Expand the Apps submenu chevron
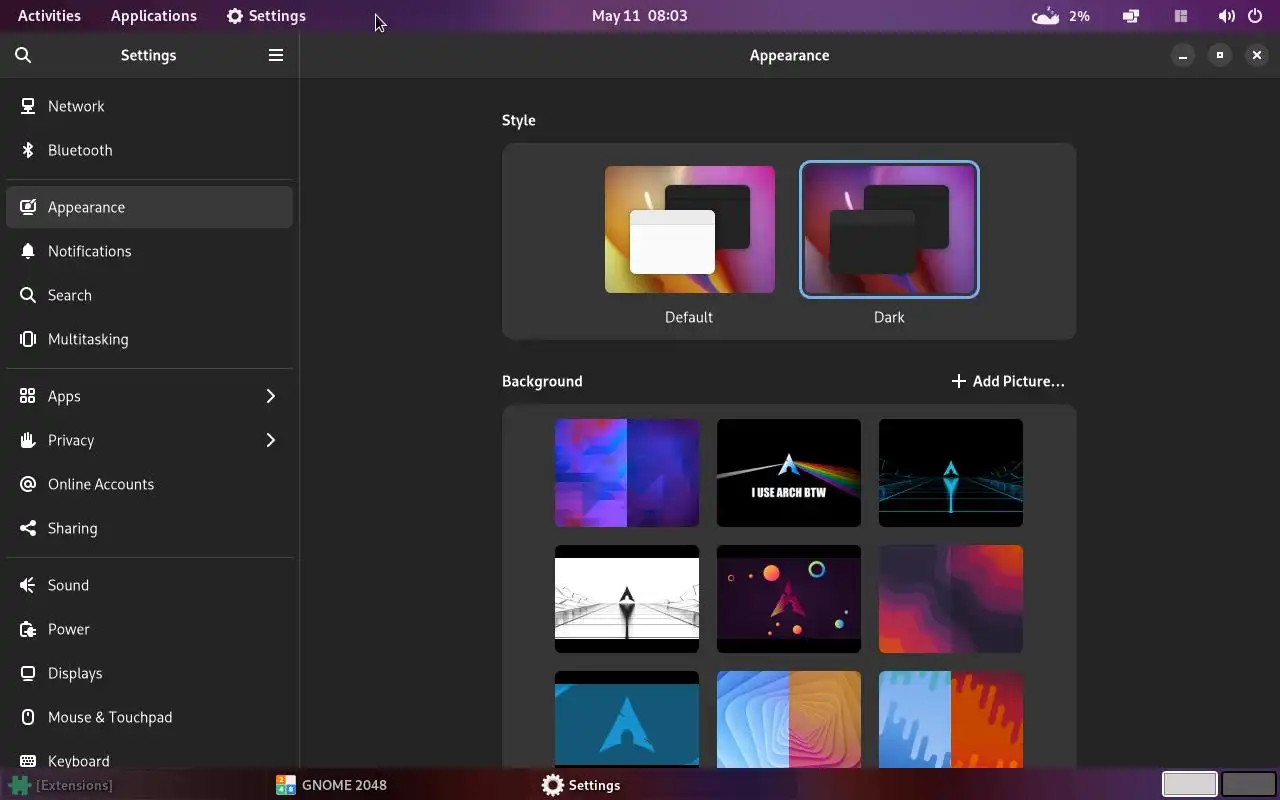The image size is (1280, 800). [270, 396]
